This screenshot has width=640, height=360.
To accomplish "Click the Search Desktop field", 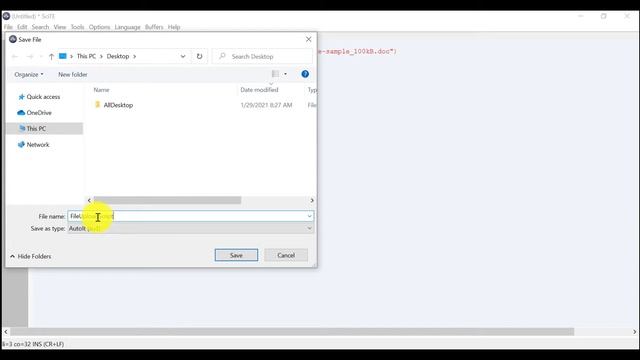I will click(263, 56).
